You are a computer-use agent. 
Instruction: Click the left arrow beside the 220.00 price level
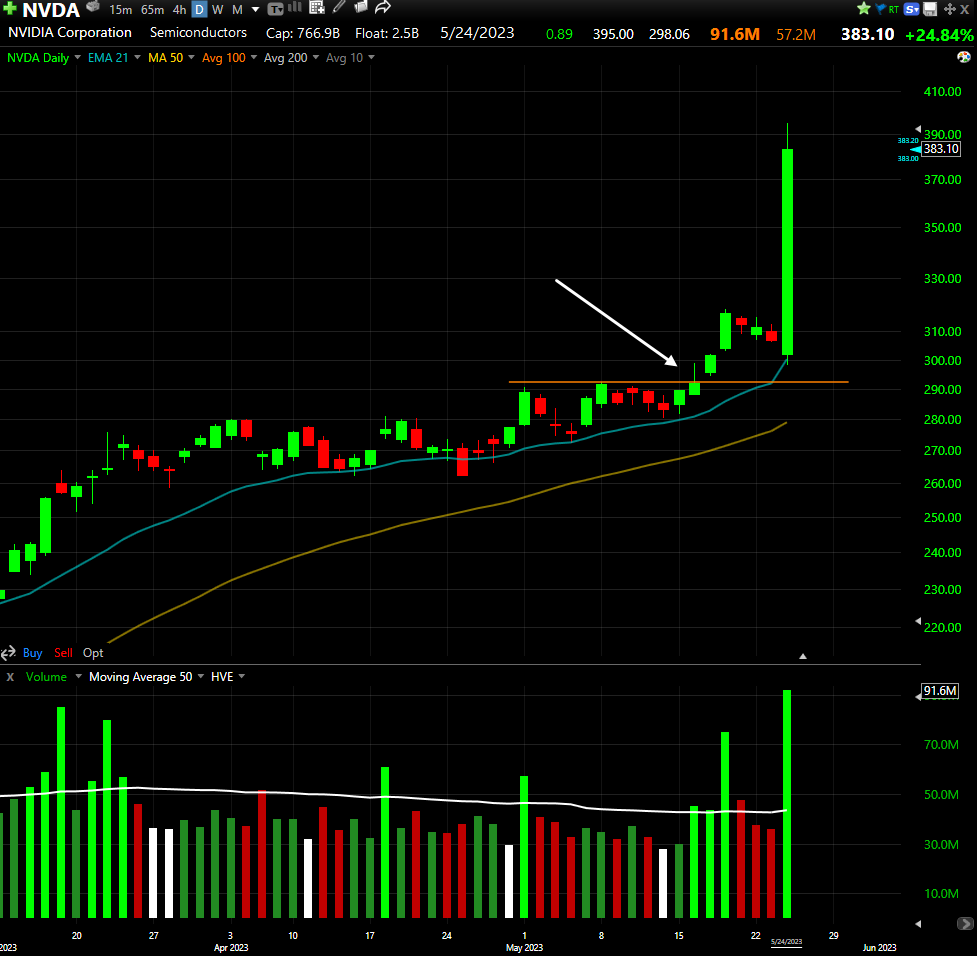click(x=918, y=621)
